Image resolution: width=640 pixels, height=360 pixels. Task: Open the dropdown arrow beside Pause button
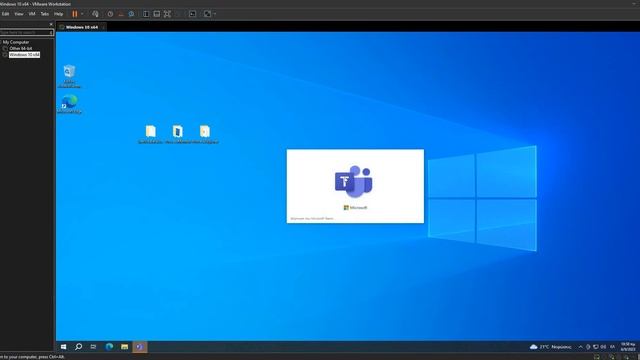[x=82, y=14]
